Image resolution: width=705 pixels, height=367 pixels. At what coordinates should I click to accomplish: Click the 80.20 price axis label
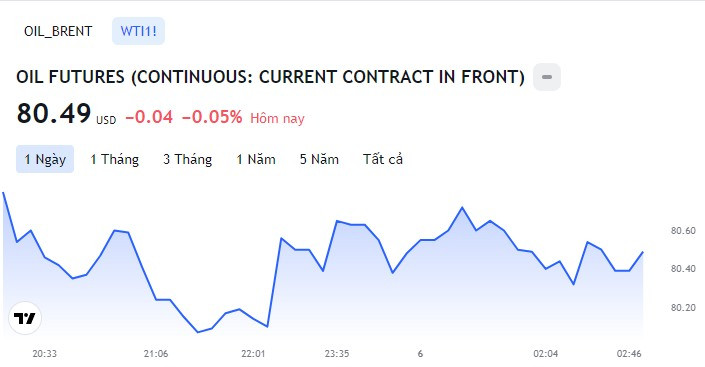click(683, 308)
